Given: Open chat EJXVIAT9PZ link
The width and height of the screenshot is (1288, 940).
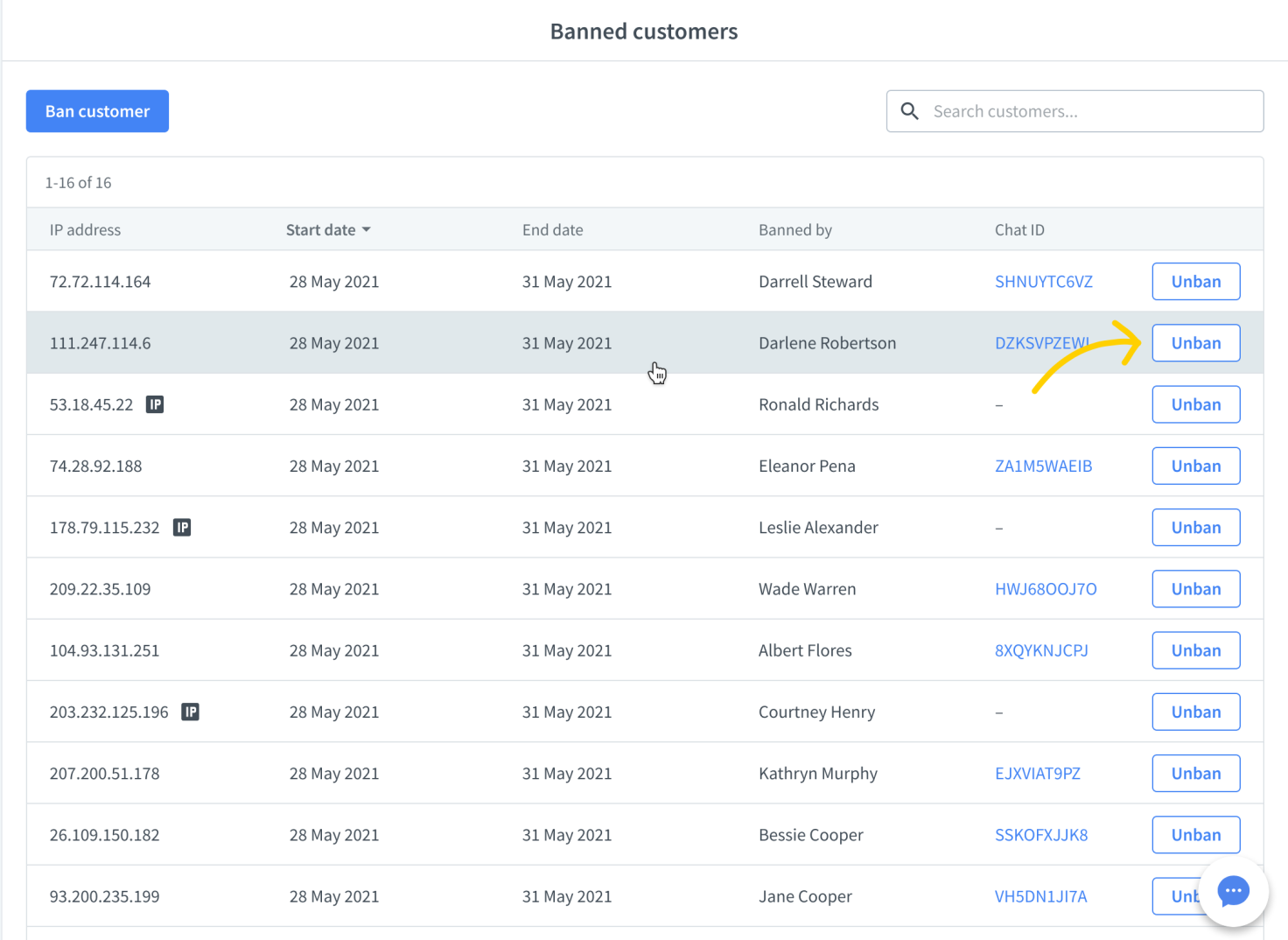Looking at the screenshot, I should pyautogui.click(x=1037, y=774).
